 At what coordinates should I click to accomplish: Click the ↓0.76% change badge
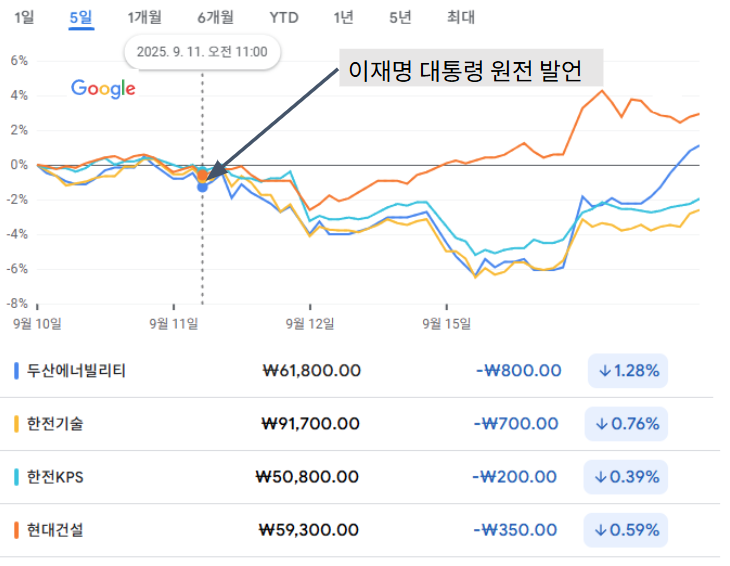point(627,423)
